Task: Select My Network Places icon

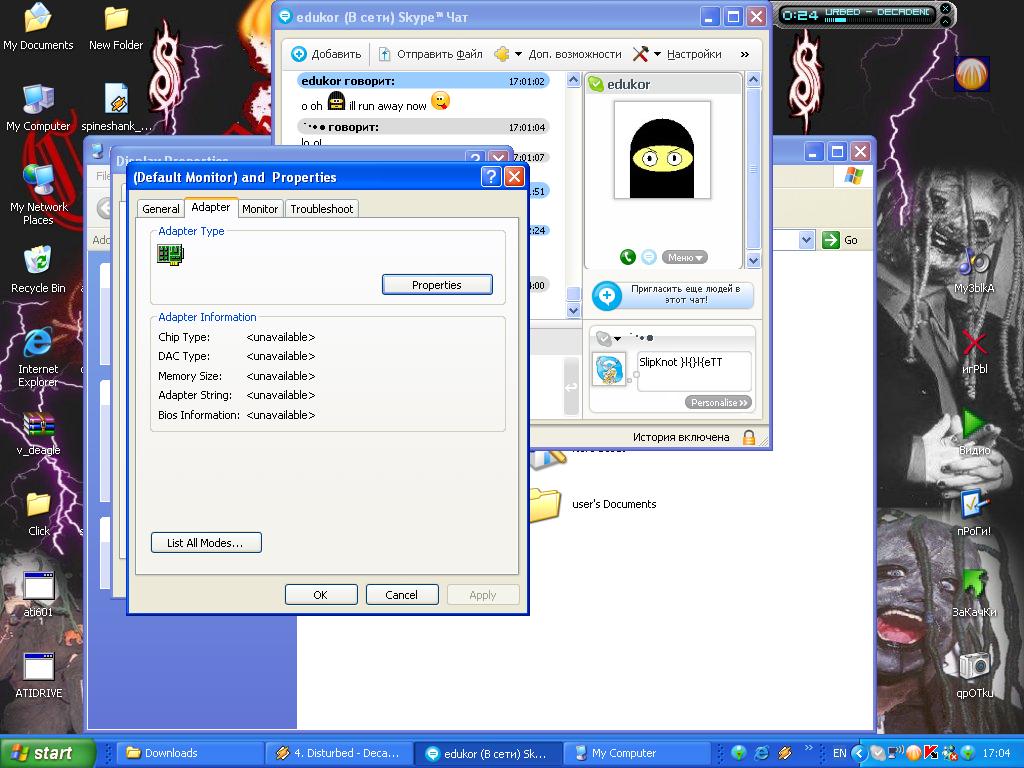Action: click(x=38, y=195)
